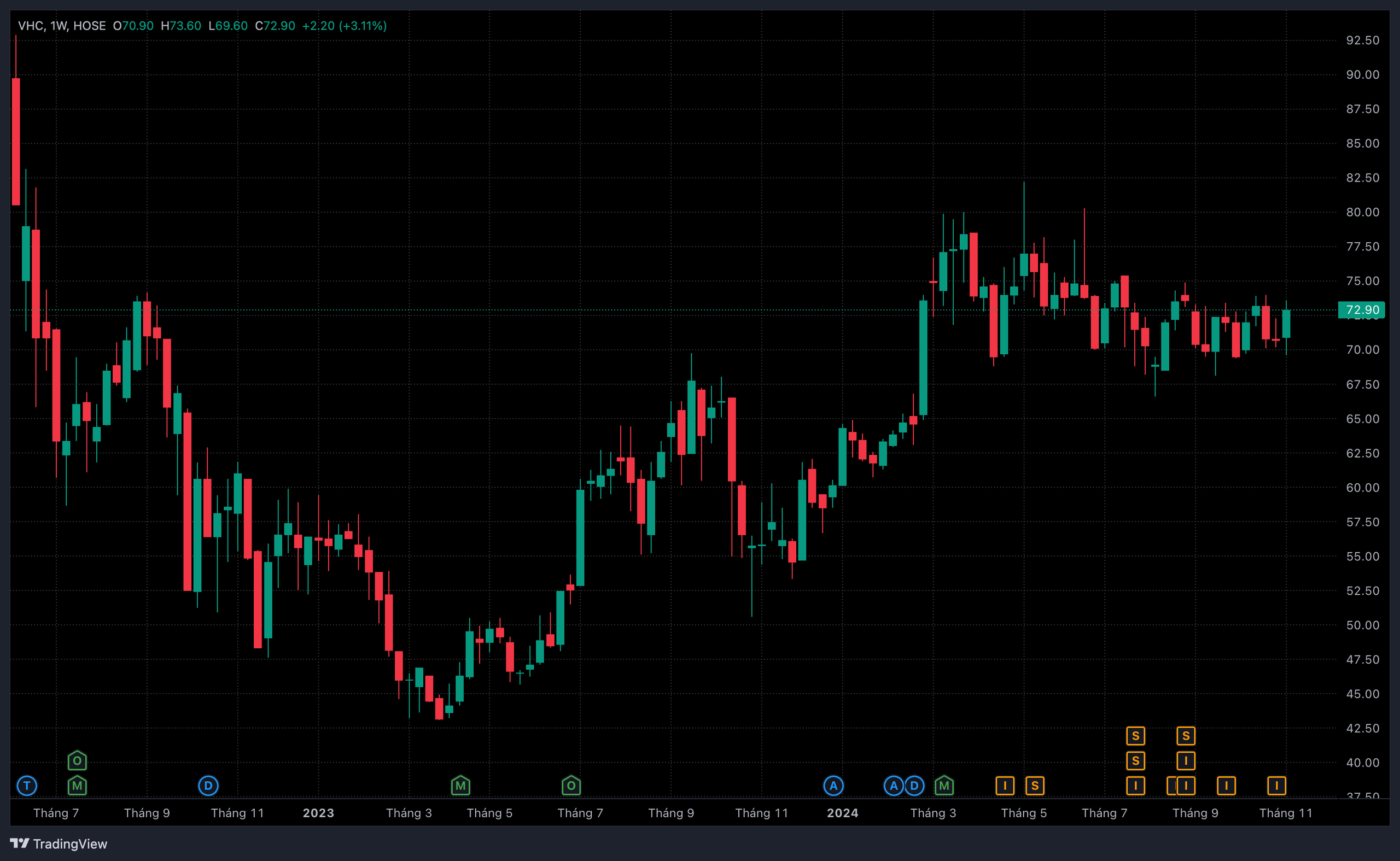Click the middle I in the S-I-I marker stack
This screenshot has height=861, width=1400.
click(1186, 761)
